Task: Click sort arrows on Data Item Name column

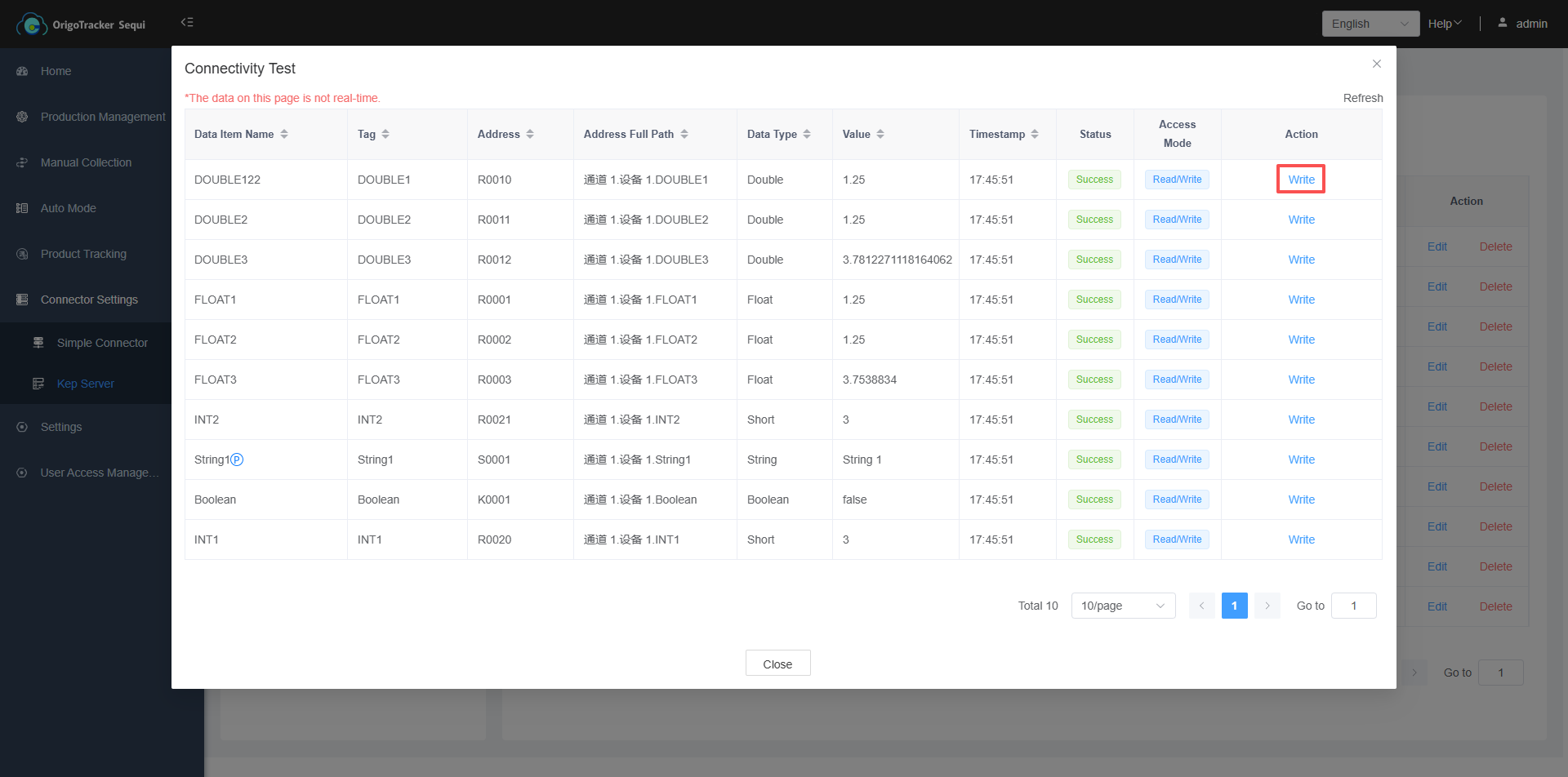Action: pos(284,134)
